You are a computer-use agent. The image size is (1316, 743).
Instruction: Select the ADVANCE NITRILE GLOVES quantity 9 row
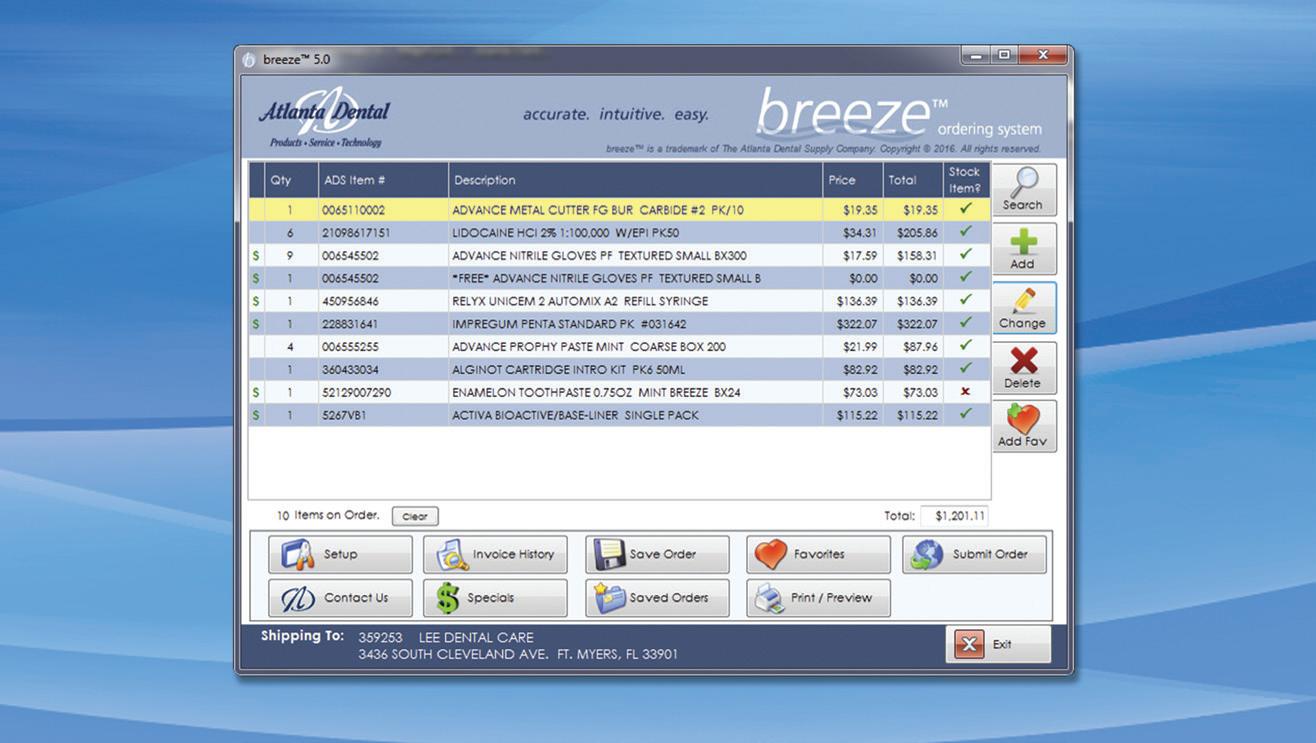tap(619, 256)
